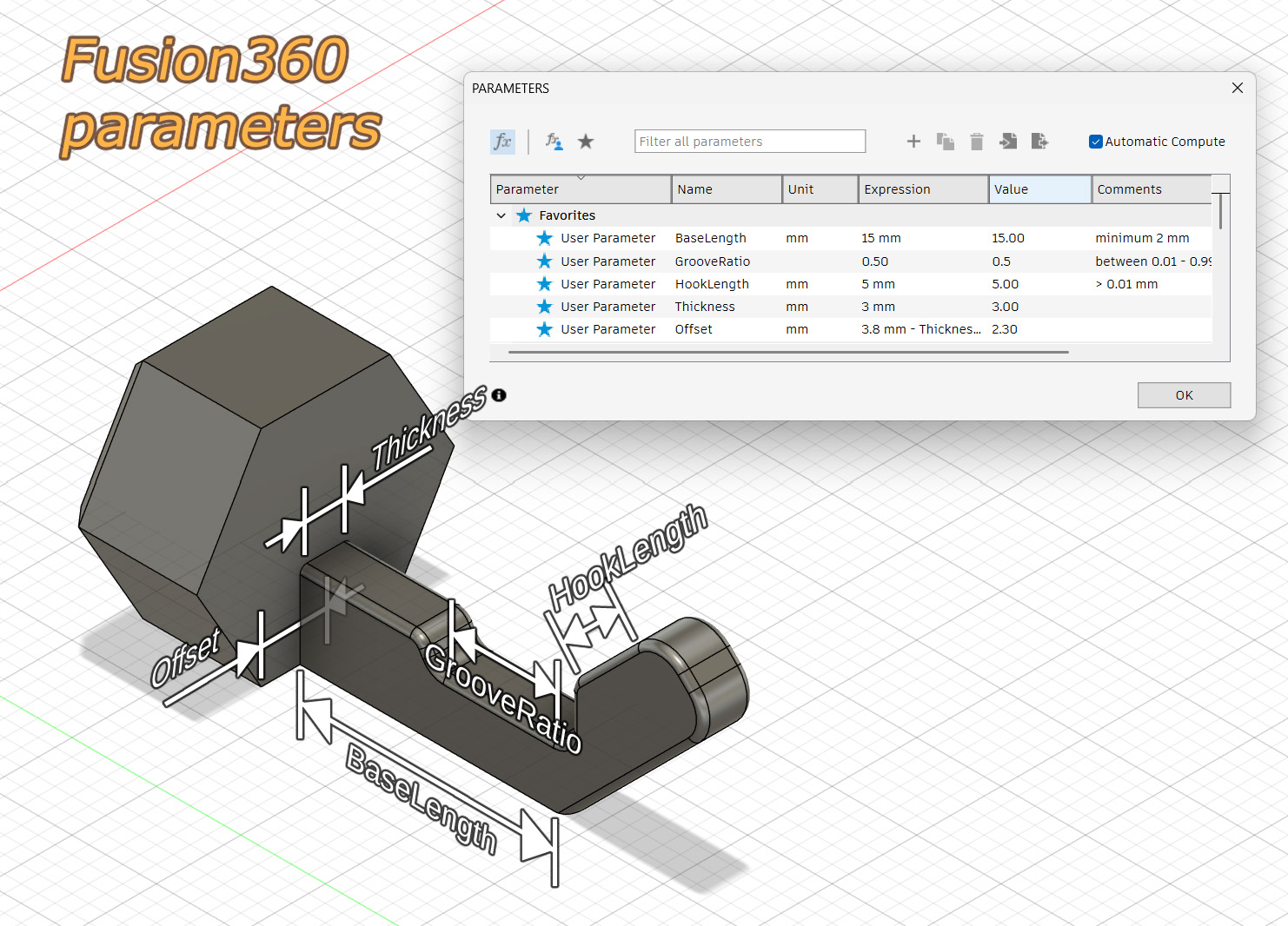This screenshot has width=1288, height=926.
Task: Add a new user parameter with plus icon
Action: [913, 142]
